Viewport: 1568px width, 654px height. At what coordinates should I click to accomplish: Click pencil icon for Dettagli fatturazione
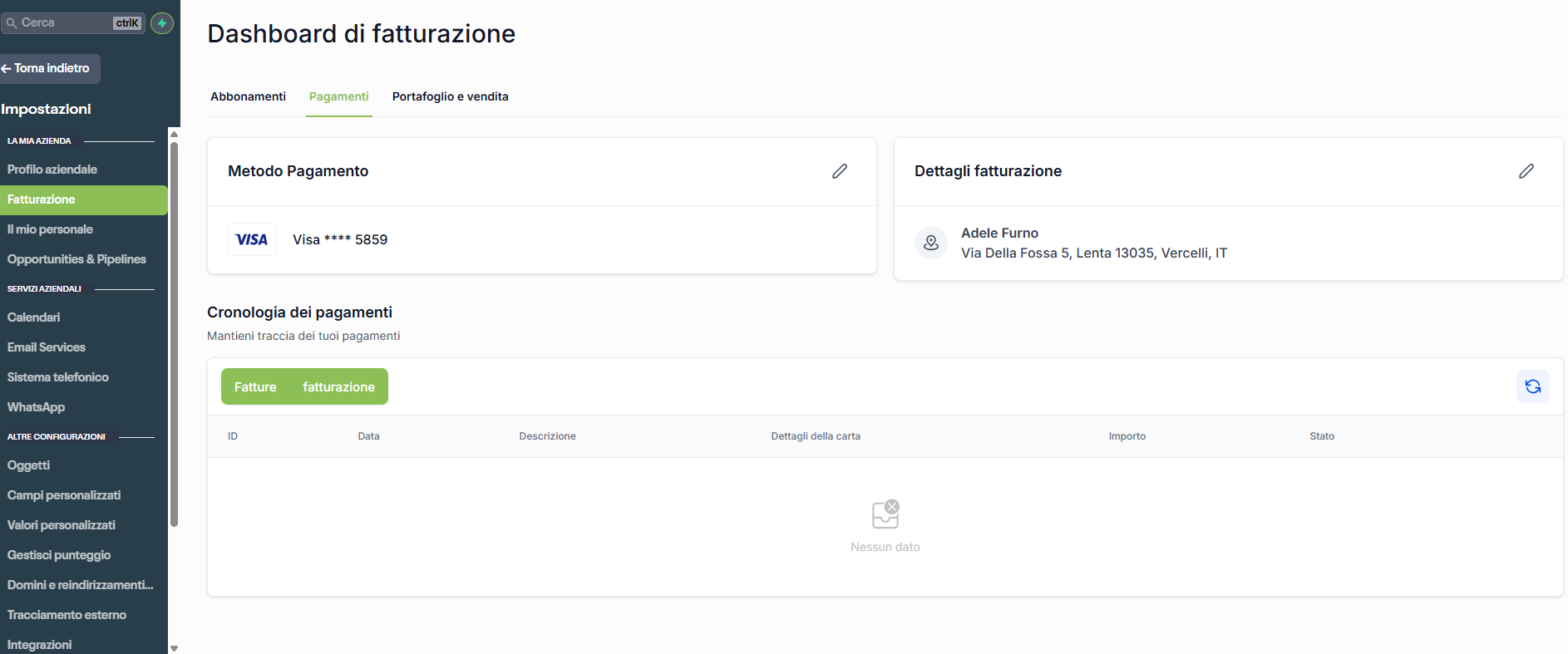(1526, 171)
